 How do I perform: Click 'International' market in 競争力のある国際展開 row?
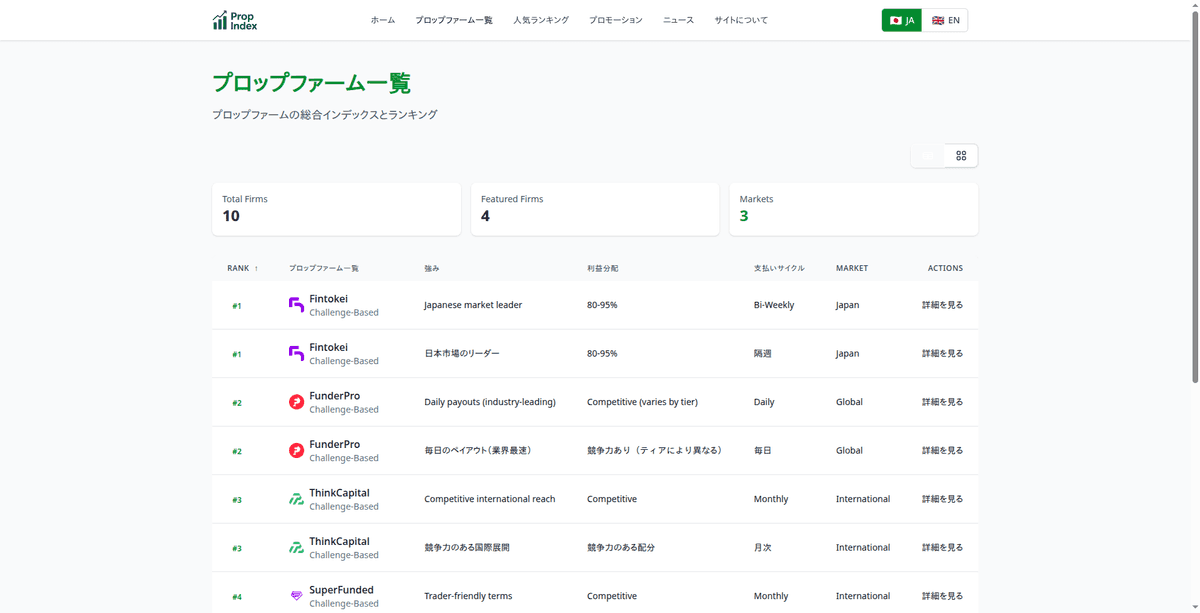863,548
